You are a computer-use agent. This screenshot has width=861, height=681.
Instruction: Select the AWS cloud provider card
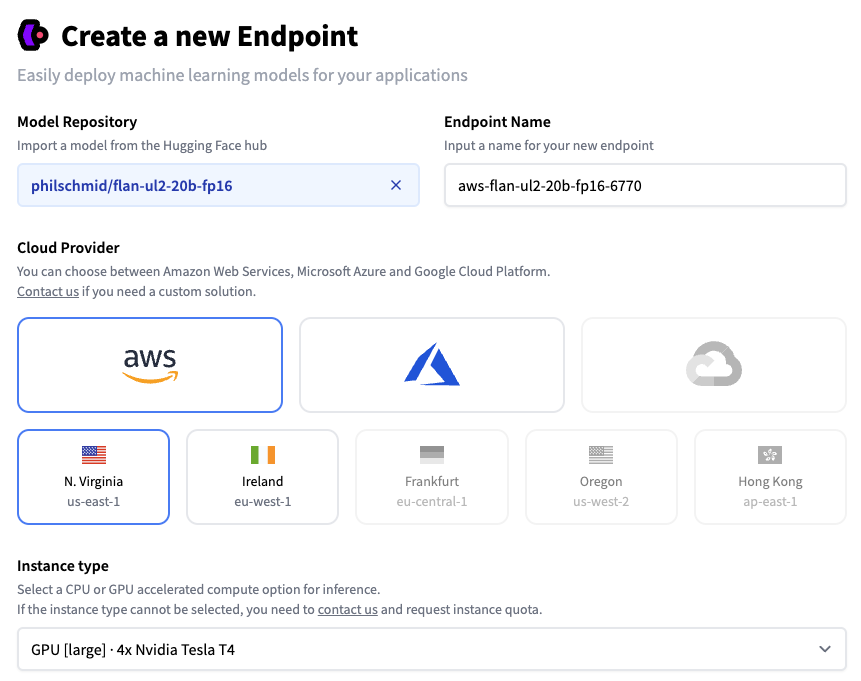click(x=149, y=364)
